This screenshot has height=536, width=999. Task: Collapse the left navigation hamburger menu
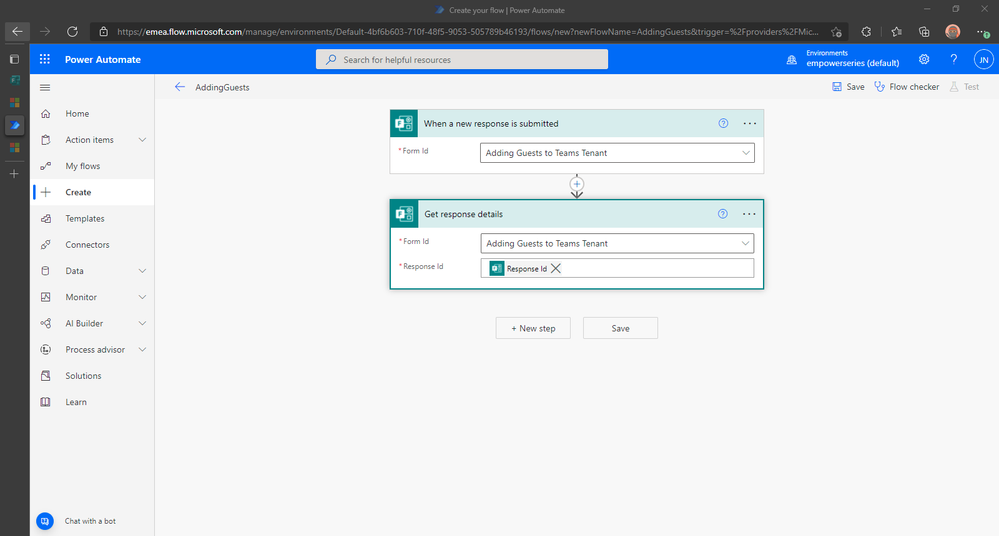pos(45,87)
